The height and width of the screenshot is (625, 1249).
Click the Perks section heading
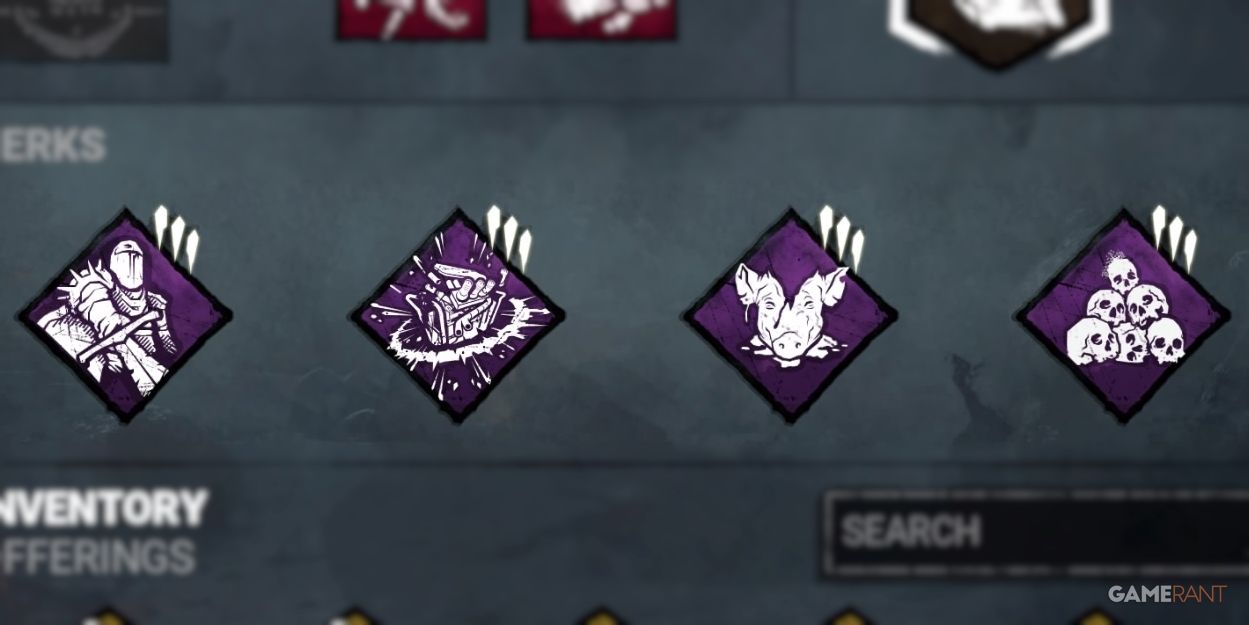(x=52, y=146)
